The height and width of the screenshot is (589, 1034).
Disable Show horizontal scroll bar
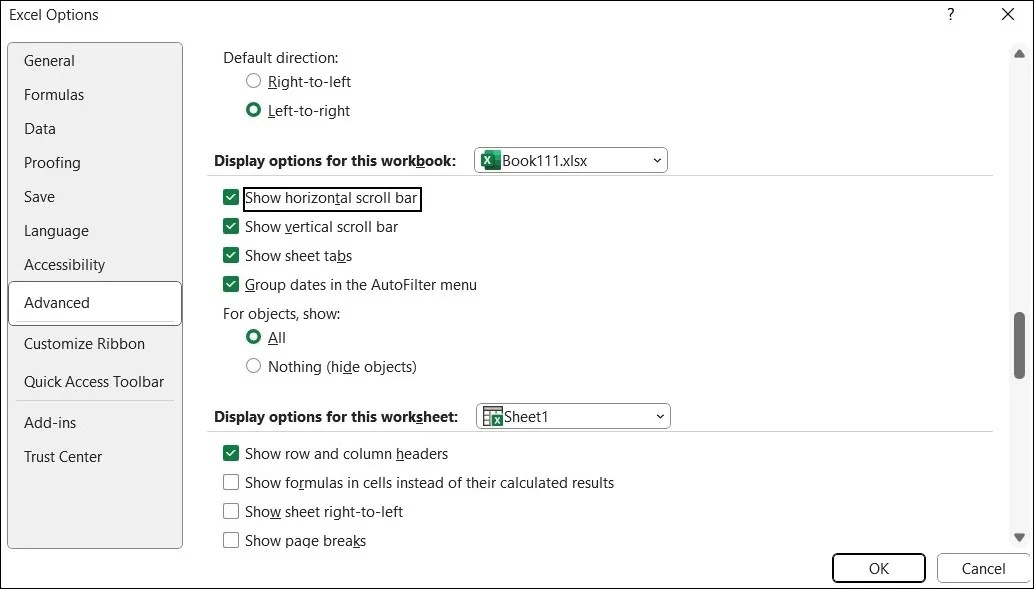[x=231, y=198]
